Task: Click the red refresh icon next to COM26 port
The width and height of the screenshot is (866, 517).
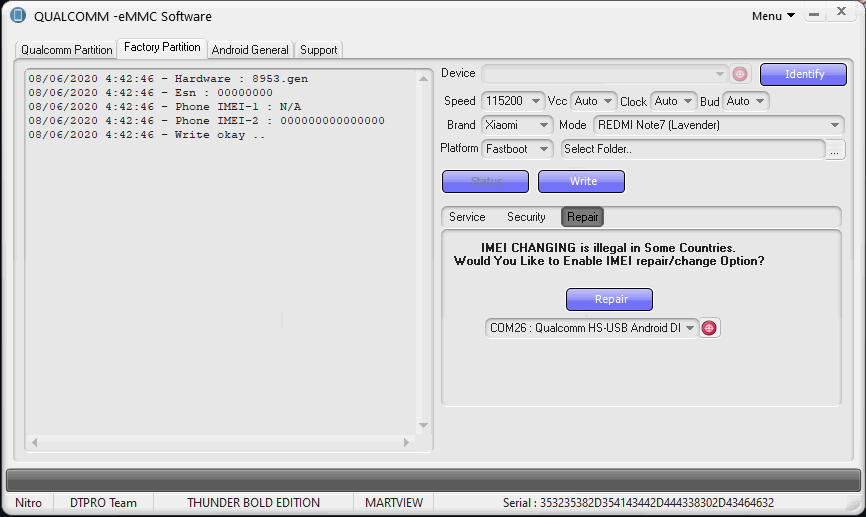Action: (x=709, y=328)
